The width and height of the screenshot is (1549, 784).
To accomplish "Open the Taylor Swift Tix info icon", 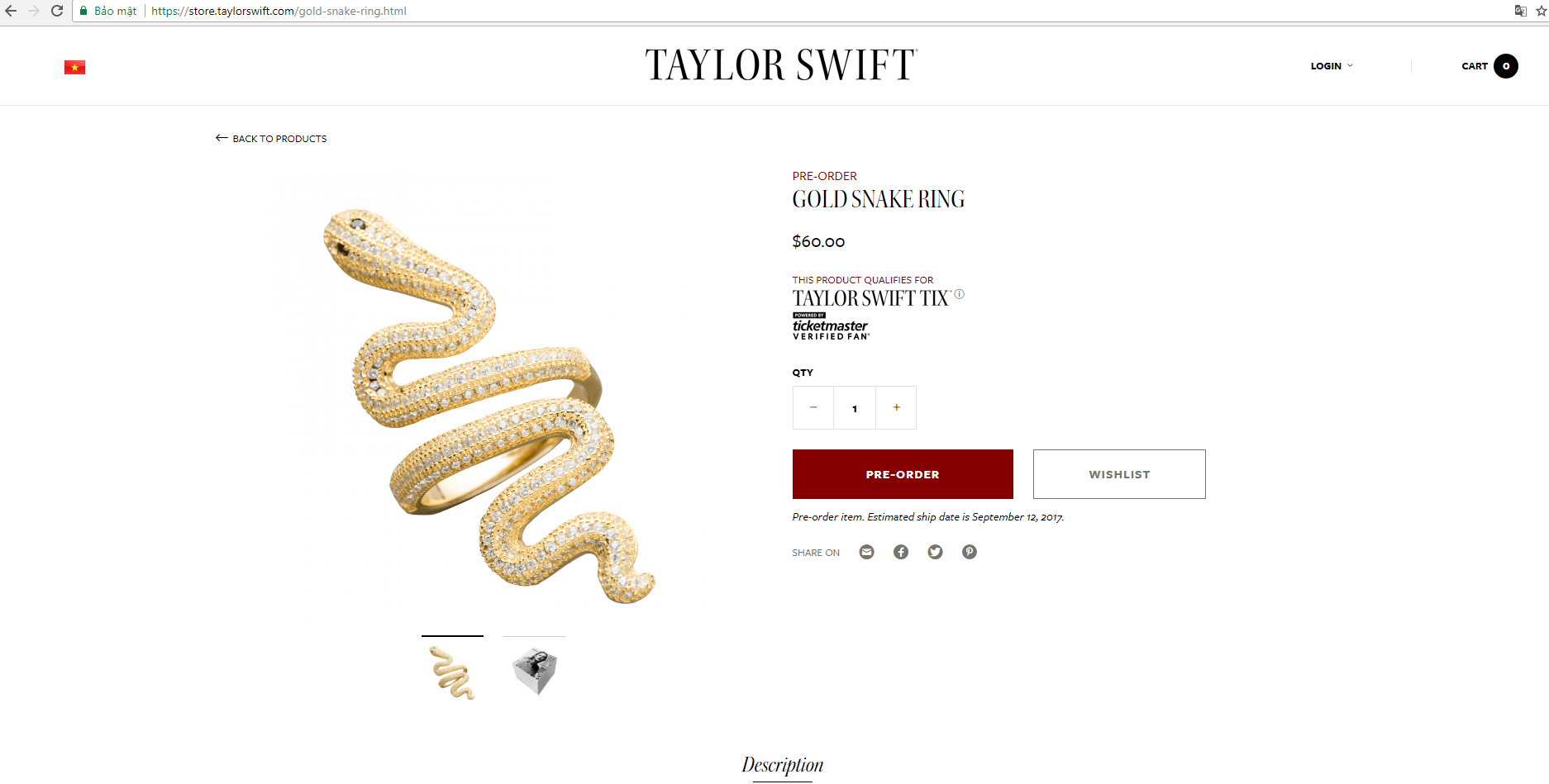I will click(x=960, y=294).
